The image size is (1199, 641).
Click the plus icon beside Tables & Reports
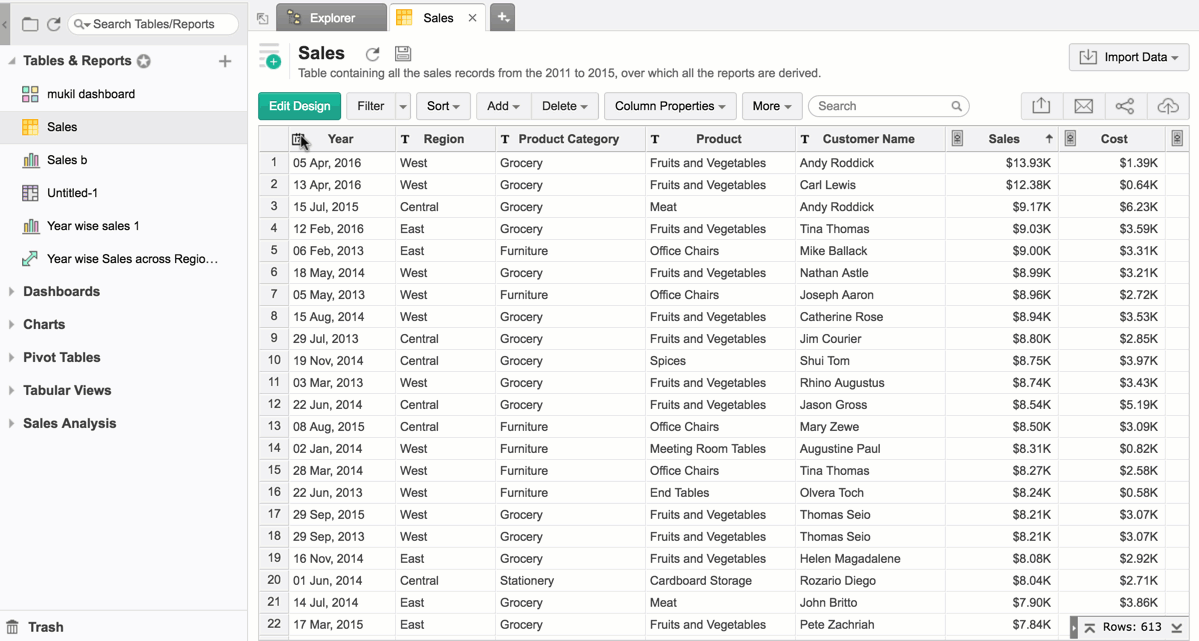(x=225, y=61)
